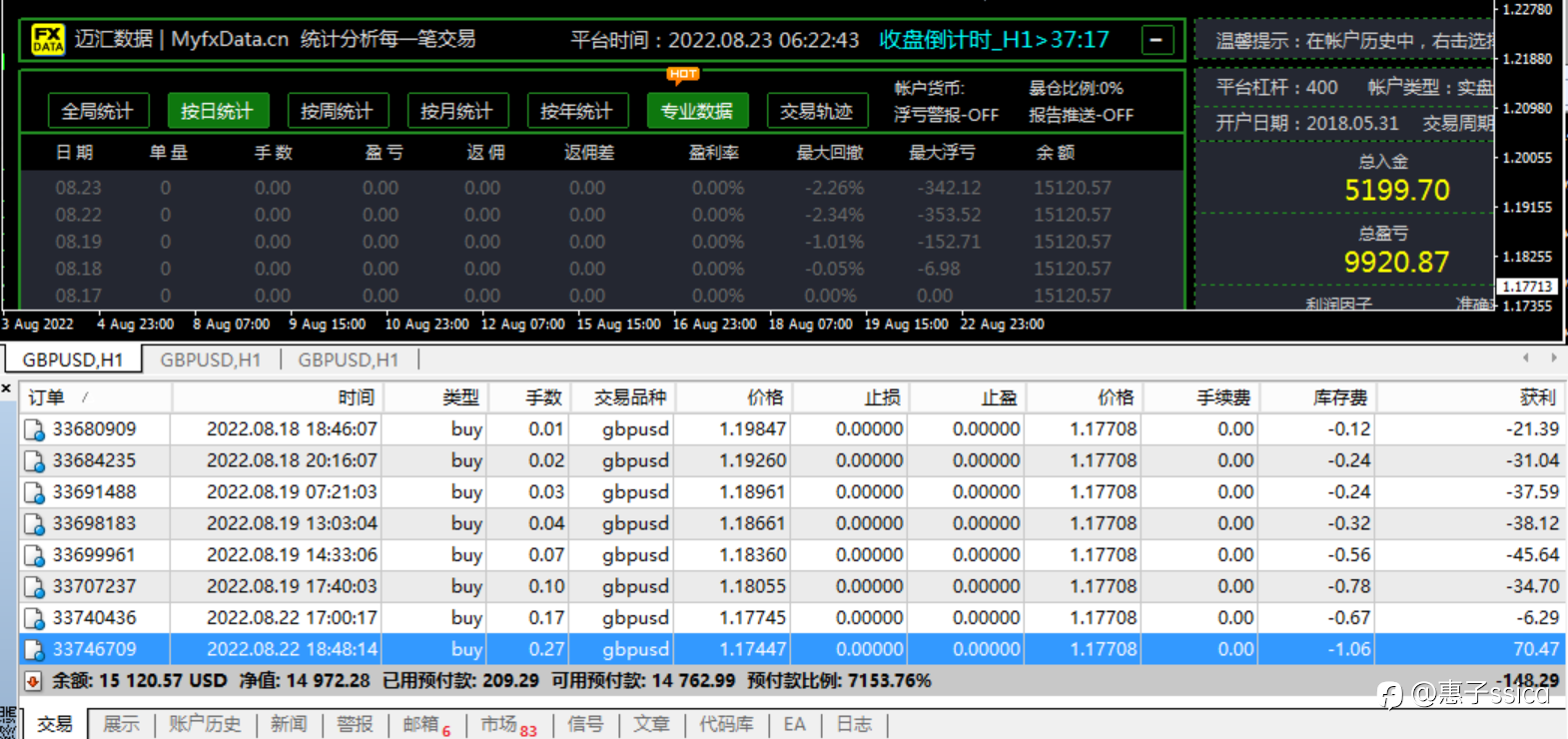
Task: Toggle 报告推送-OFF setting
Action: pyautogui.click(x=1081, y=115)
